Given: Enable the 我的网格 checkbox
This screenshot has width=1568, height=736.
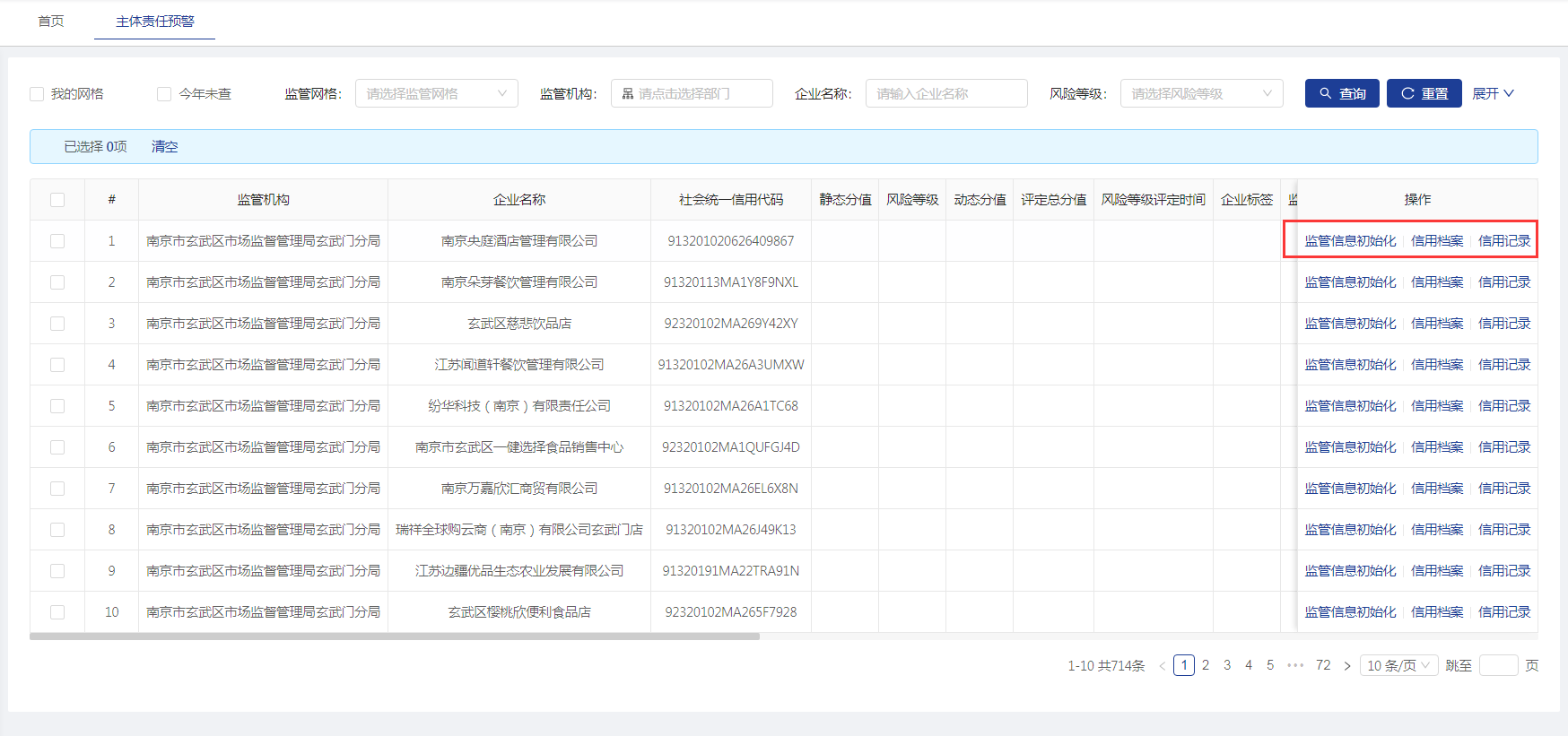Looking at the screenshot, I should 37,94.
